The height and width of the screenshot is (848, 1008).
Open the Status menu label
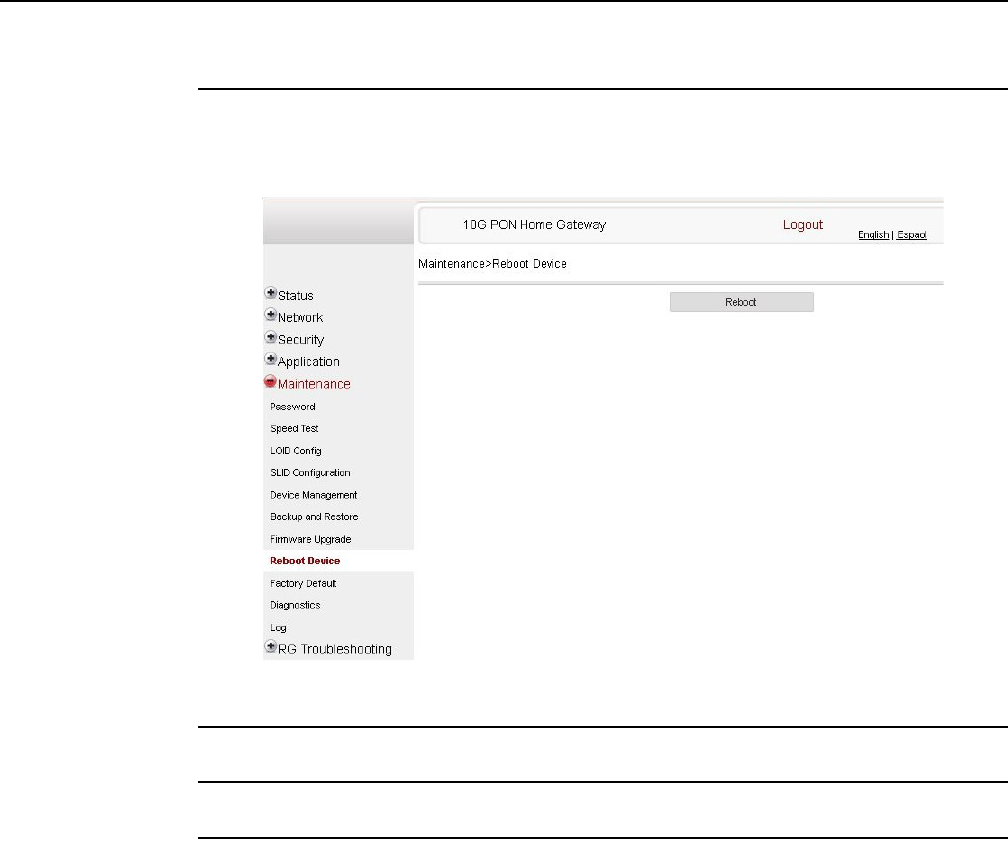pyautogui.click(x=296, y=296)
